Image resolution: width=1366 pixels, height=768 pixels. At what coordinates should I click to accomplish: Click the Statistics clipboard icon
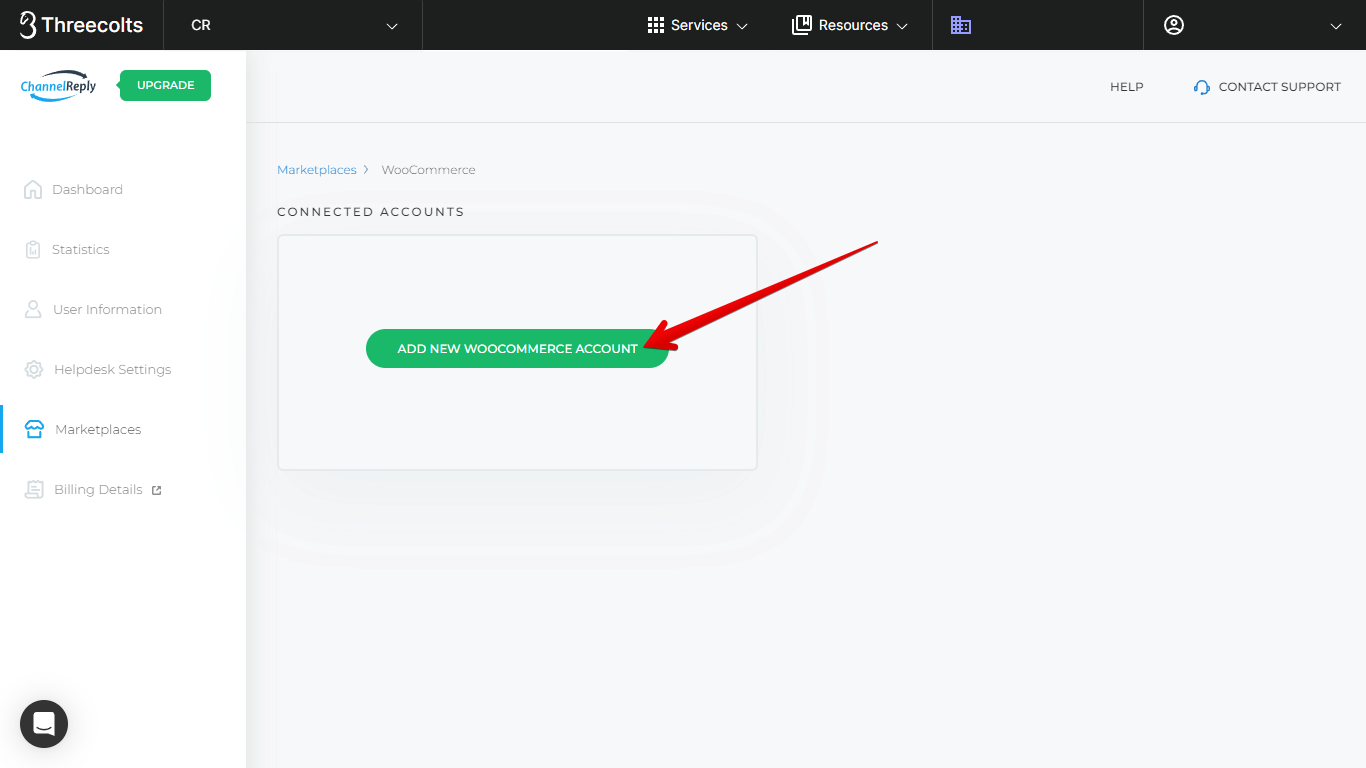click(33, 249)
